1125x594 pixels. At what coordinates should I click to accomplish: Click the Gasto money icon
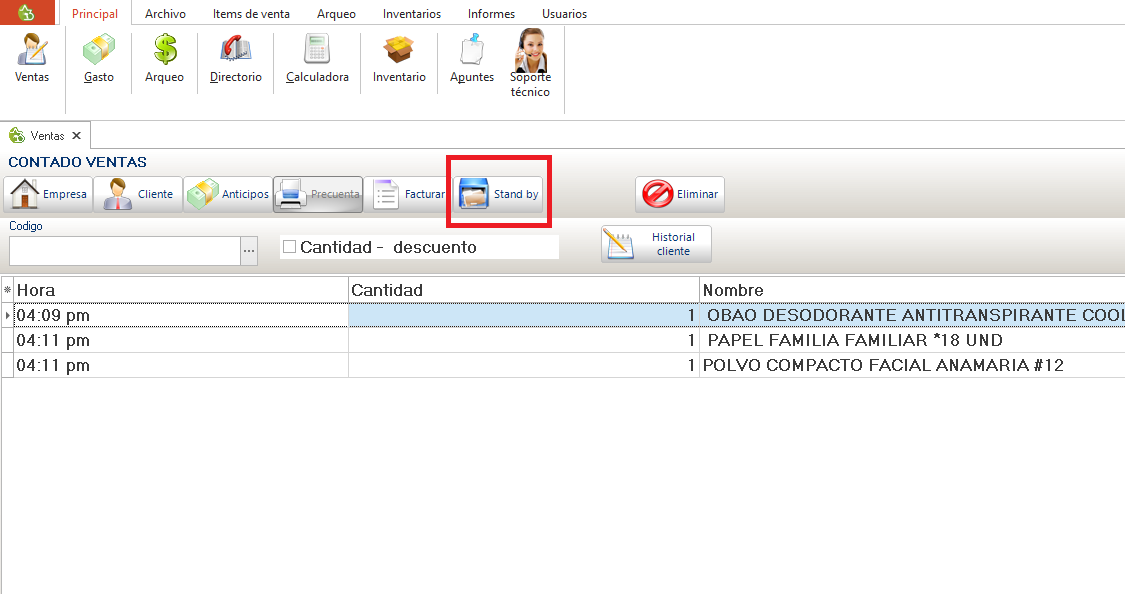[x=98, y=58]
